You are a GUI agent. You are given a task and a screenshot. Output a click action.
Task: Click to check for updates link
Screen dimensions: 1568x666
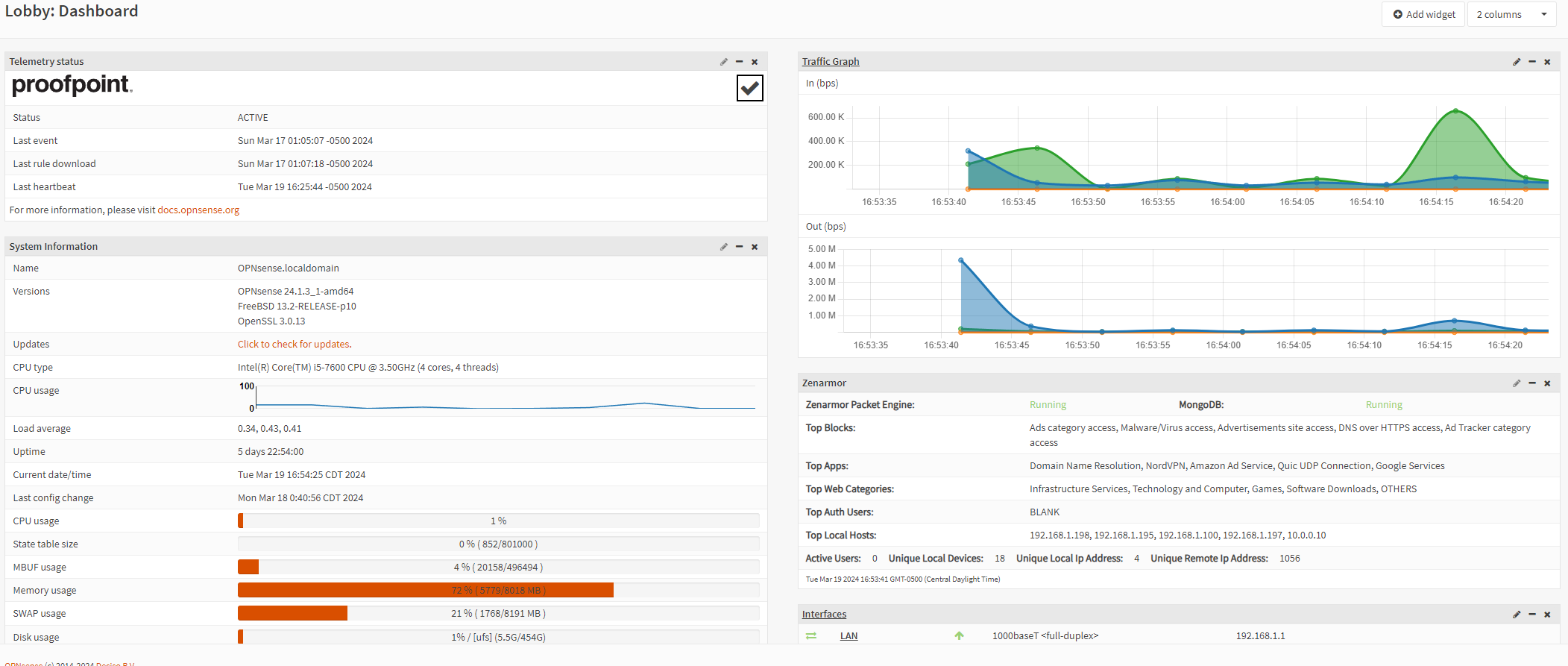(295, 345)
